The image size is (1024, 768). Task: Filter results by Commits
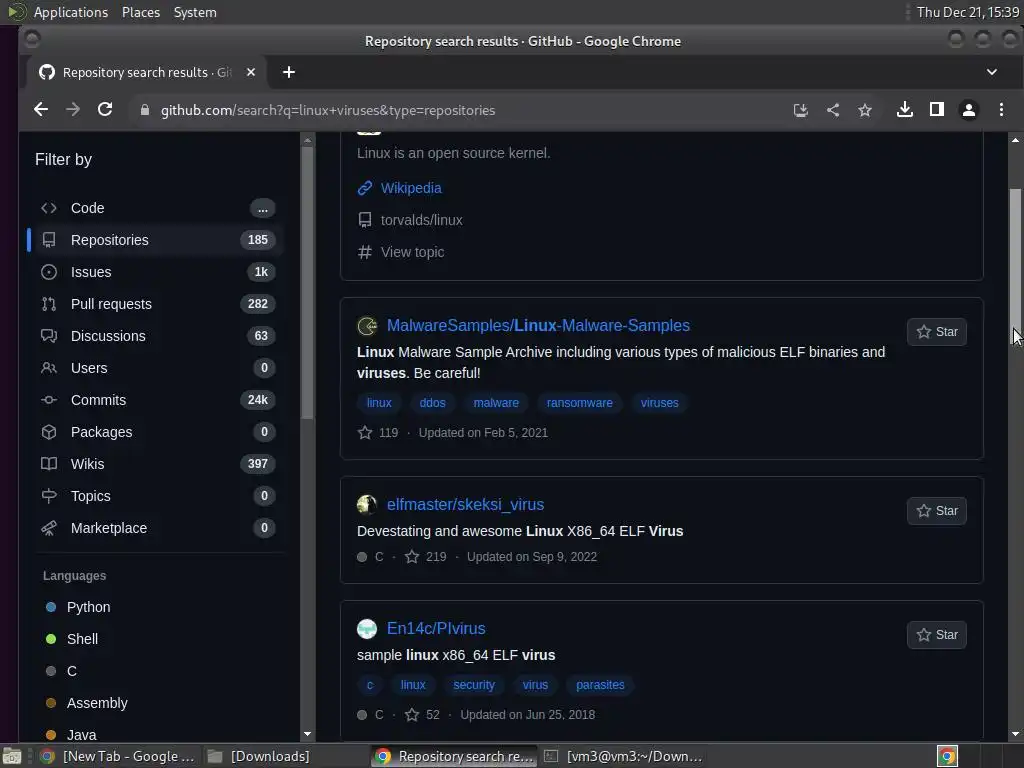click(157, 400)
